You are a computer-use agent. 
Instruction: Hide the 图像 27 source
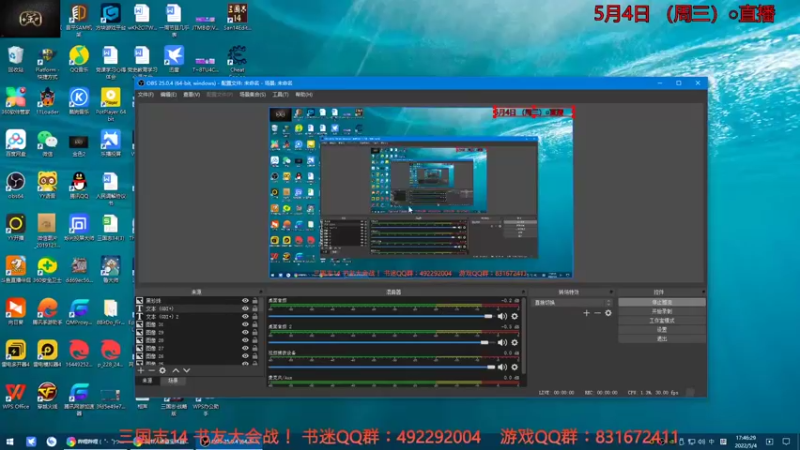[245, 348]
